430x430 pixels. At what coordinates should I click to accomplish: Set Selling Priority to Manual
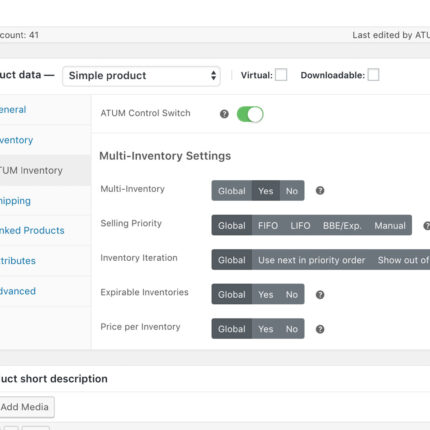(390, 226)
